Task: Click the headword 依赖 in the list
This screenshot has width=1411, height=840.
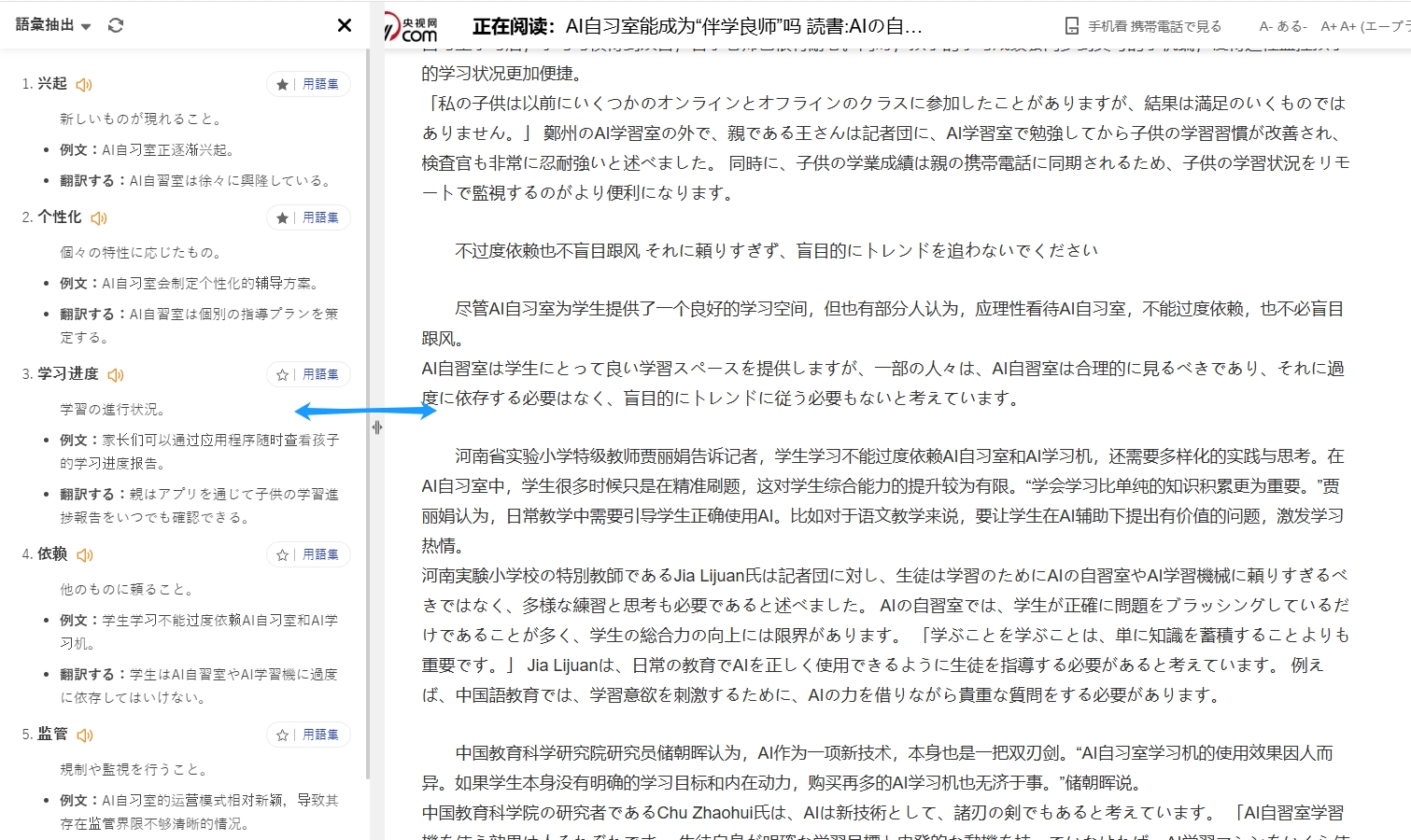Action: (x=52, y=554)
